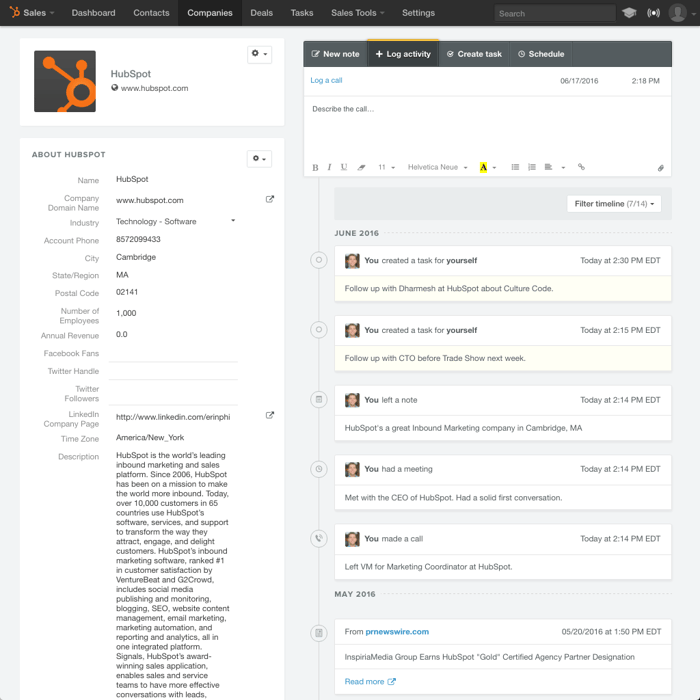Open the Log a call activity type selector
This screenshot has height=700, width=700.
[326, 80]
